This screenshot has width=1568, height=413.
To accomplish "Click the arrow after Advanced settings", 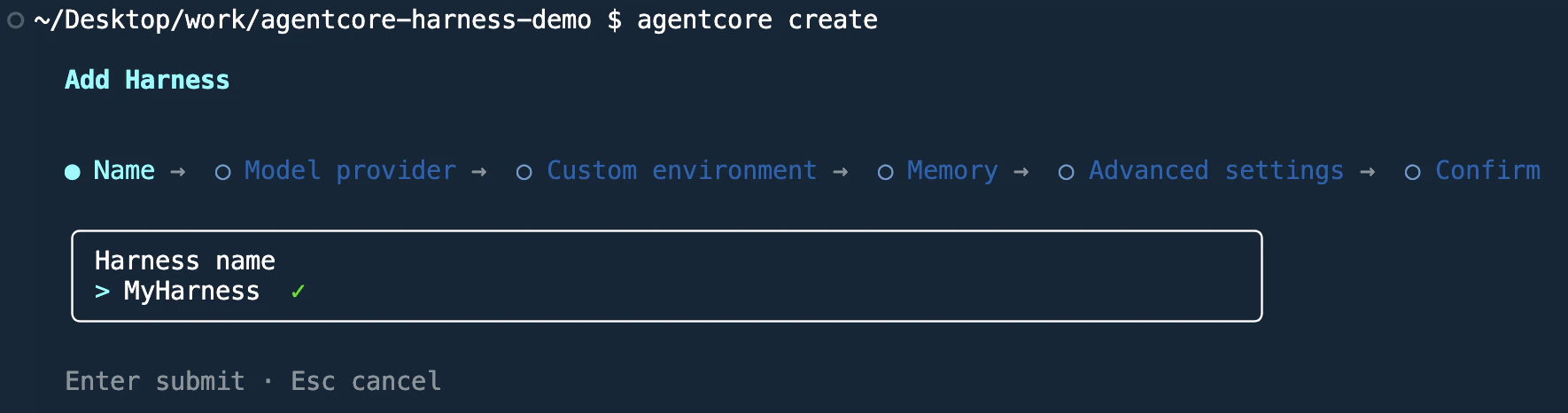I will coord(1368,172).
